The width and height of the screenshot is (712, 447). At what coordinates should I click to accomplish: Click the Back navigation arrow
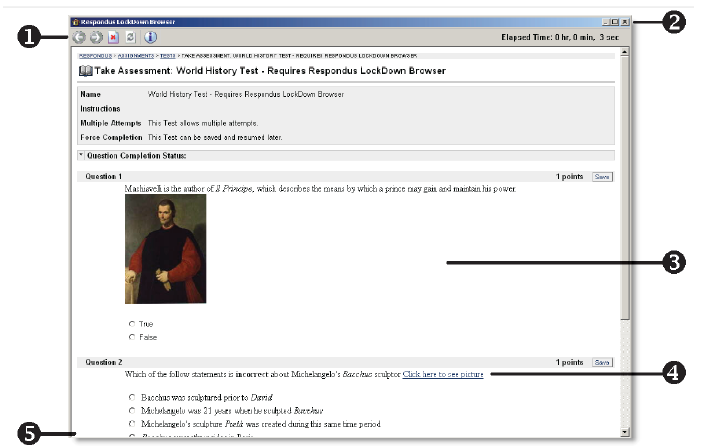[79, 38]
